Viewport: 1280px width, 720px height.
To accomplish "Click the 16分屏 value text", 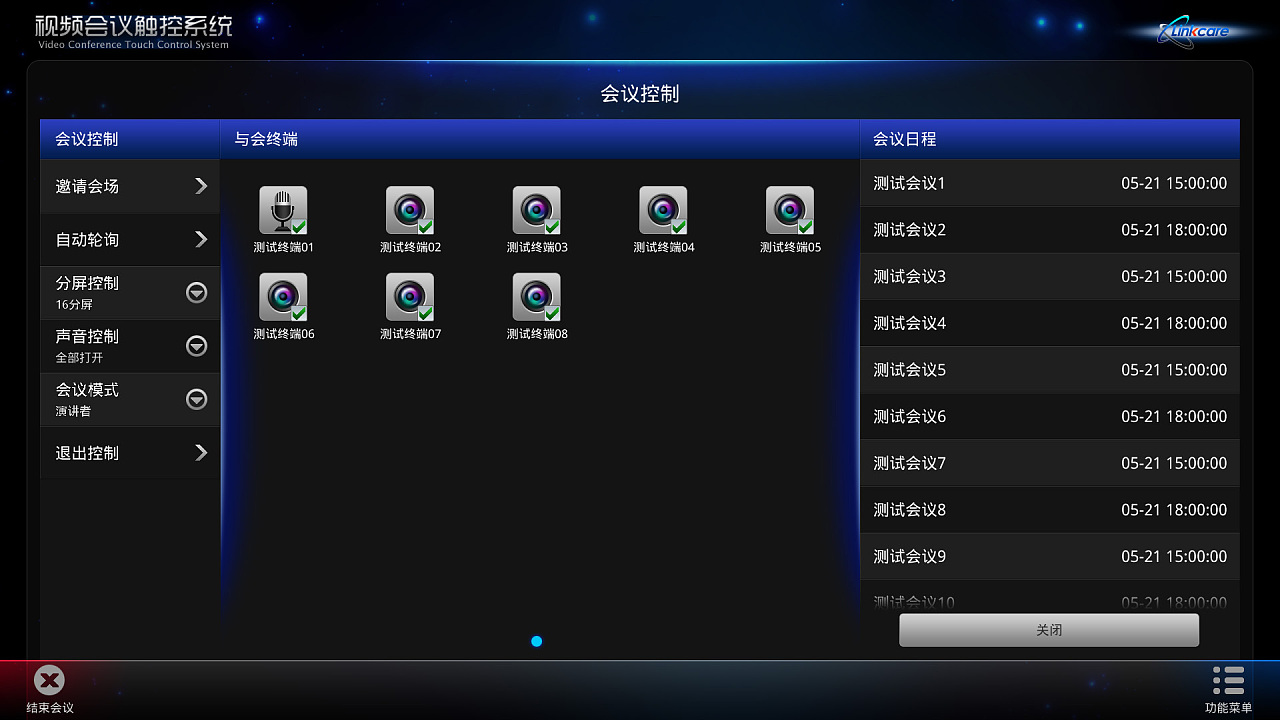I will (74, 305).
